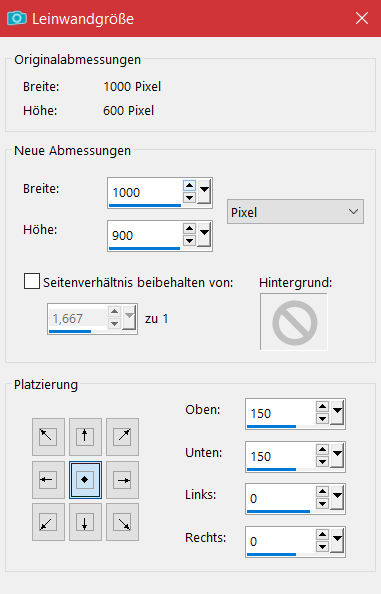This screenshot has height=594, width=381.
Task: Click the Oben value field
Action: [280, 413]
